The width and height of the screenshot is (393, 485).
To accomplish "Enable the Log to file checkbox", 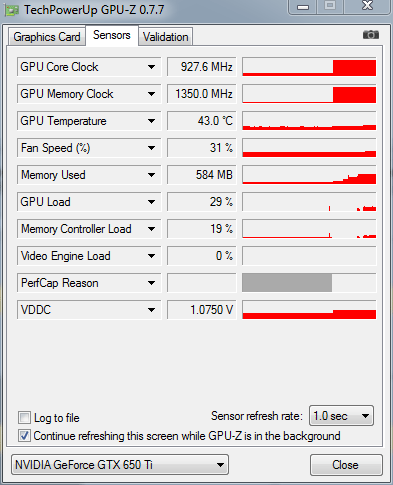I will [x=24, y=418].
